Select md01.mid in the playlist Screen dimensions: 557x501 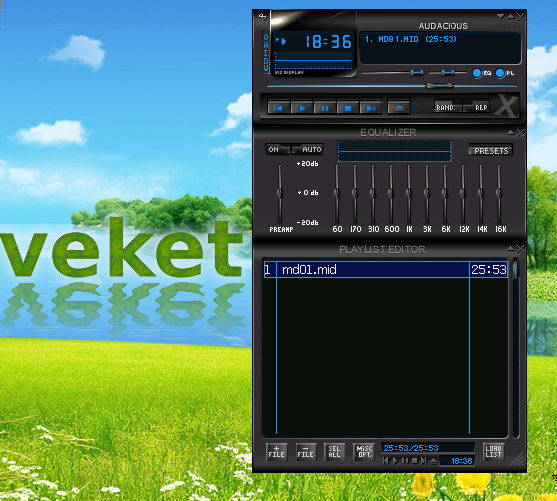coord(386,270)
